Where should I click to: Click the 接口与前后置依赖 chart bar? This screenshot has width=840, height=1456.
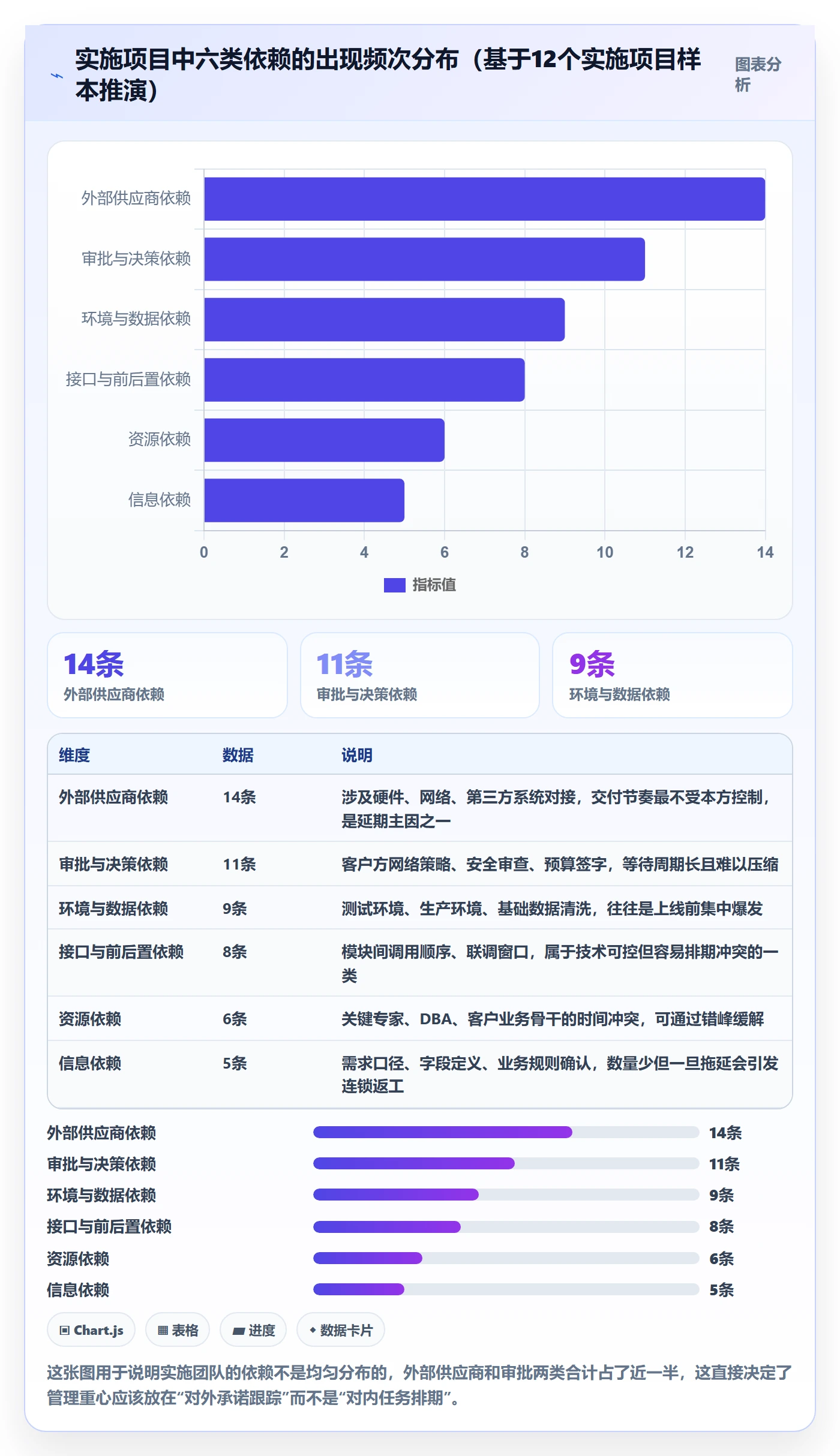pos(364,380)
